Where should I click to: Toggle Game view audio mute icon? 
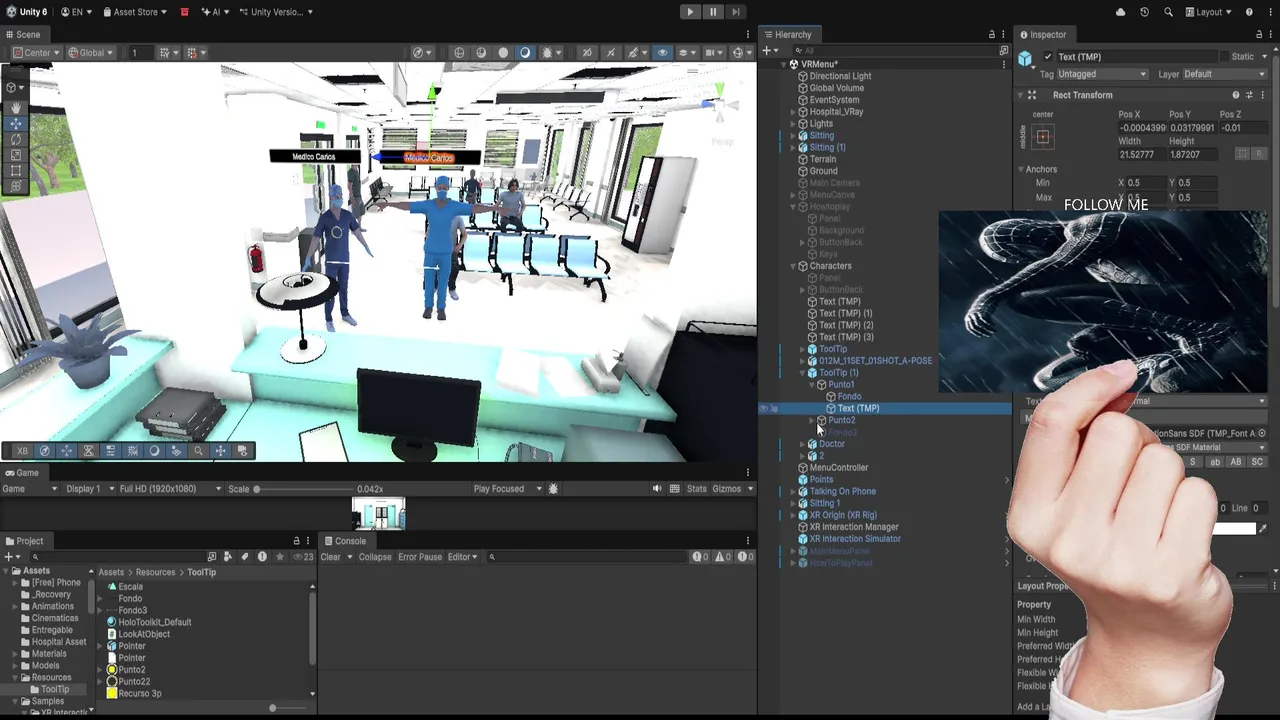point(657,489)
